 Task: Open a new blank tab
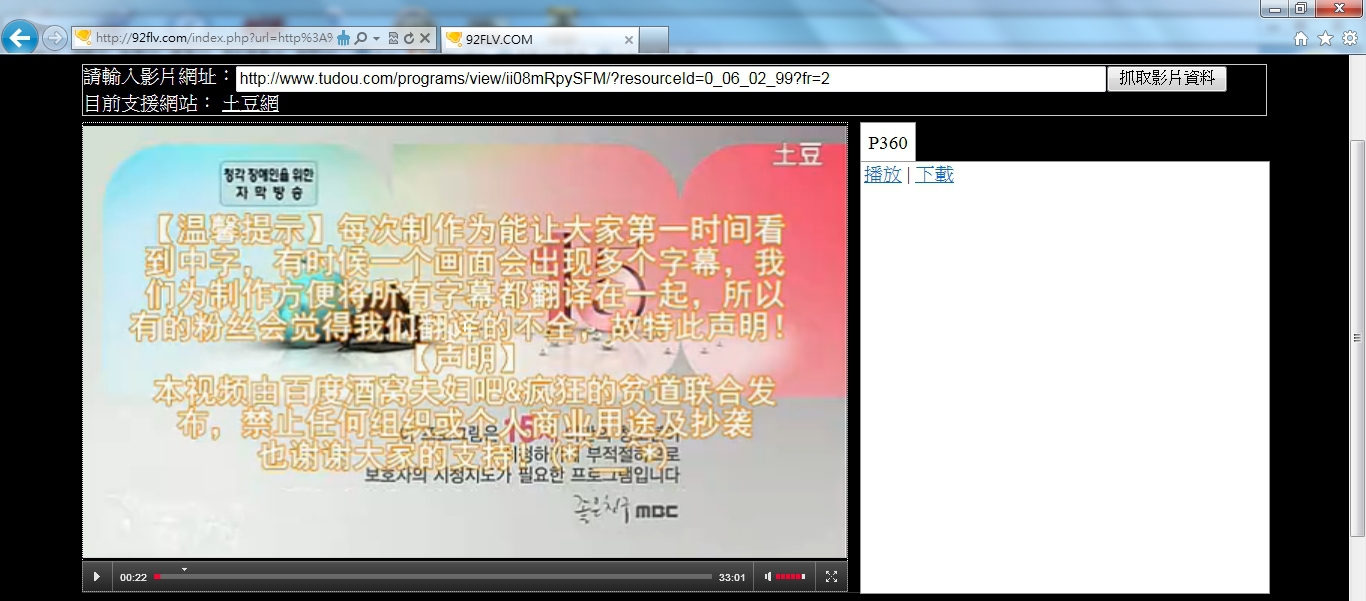tap(653, 40)
